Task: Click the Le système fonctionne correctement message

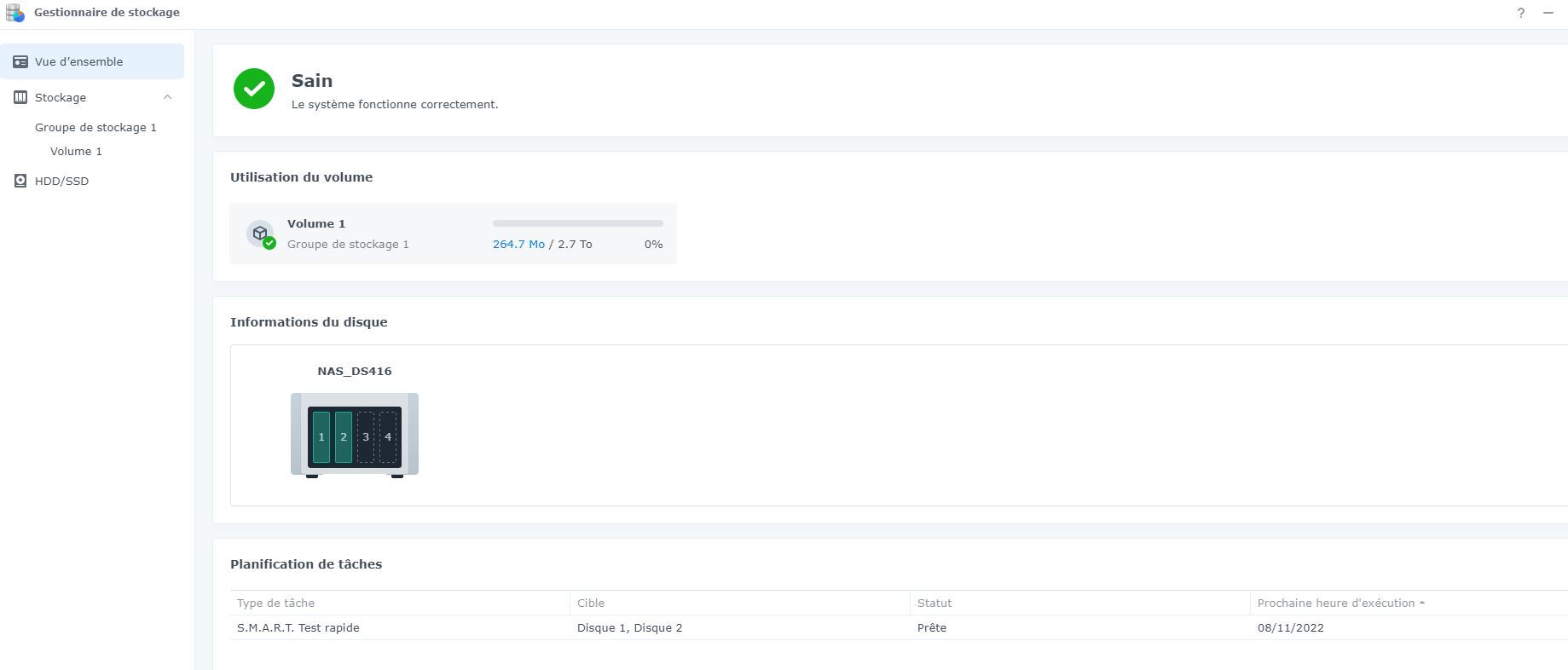Action: pyautogui.click(x=395, y=104)
